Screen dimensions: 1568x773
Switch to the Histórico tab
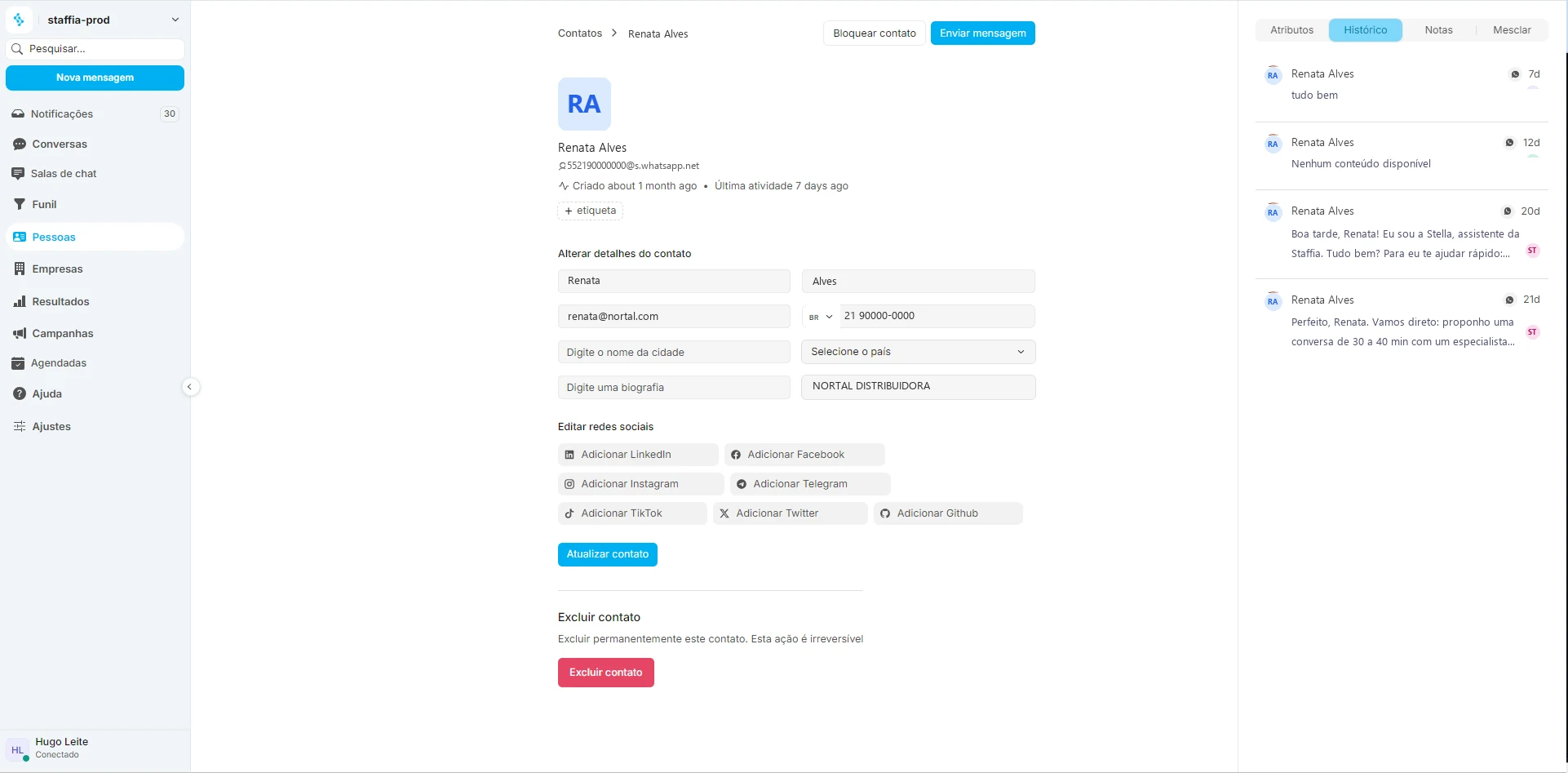point(1365,30)
